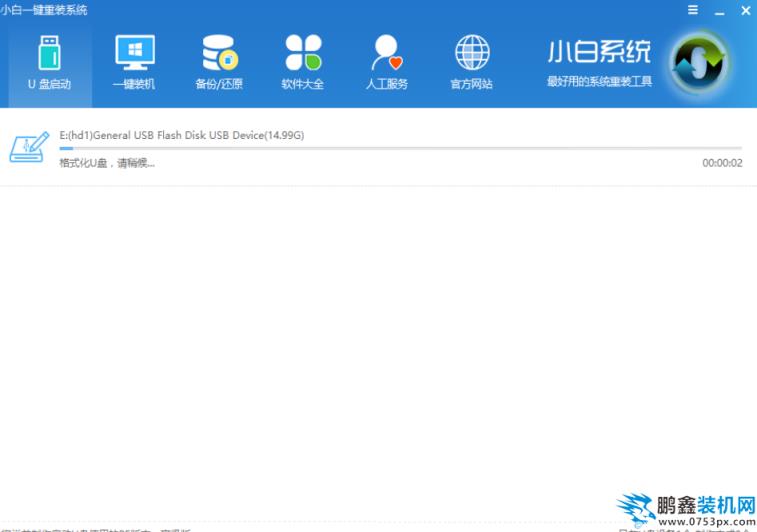Open 软件大全 section
The width and height of the screenshot is (757, 532).
click(303, 63)
